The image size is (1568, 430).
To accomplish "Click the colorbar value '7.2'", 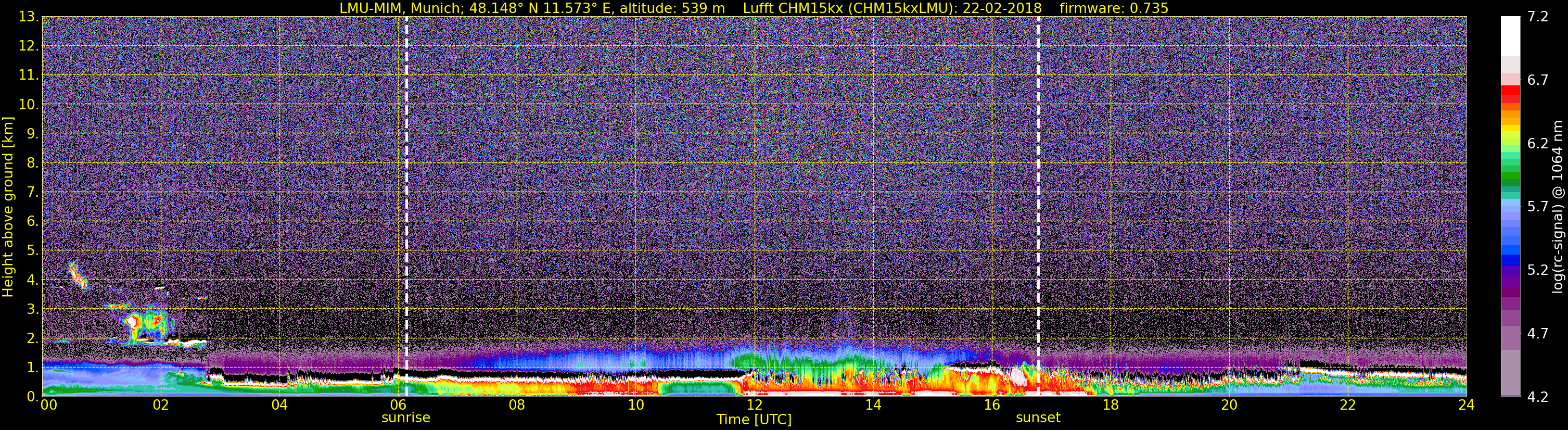I will [1538, 17].
